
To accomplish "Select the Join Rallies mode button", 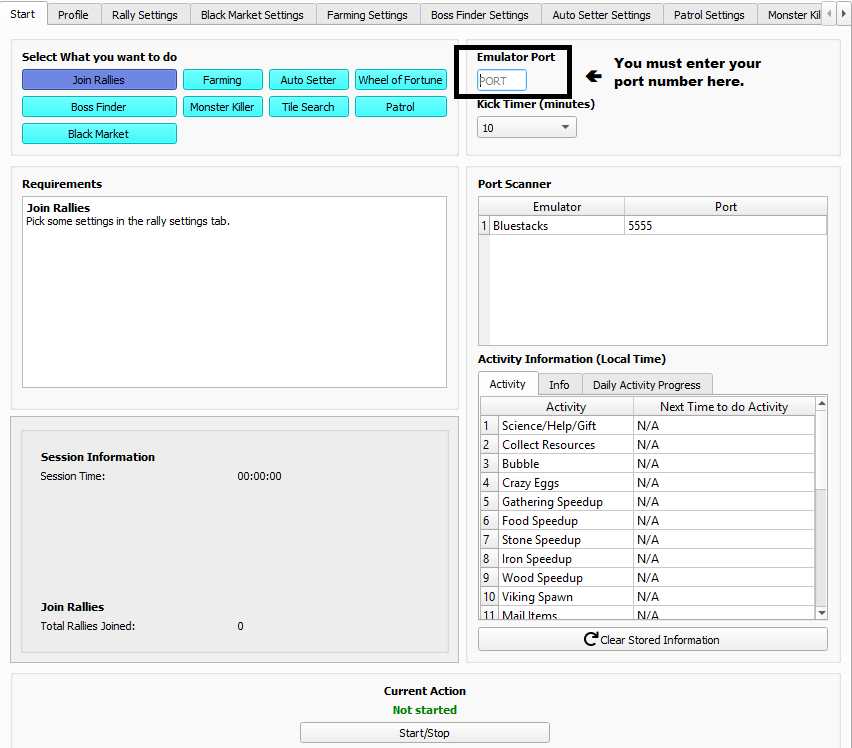I will [x=99, y=80].
